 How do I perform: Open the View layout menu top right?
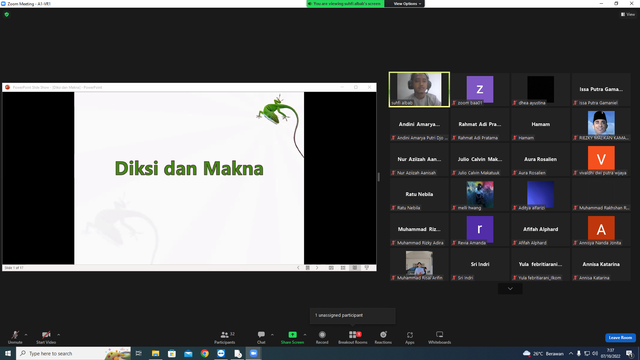coord(628,14)
